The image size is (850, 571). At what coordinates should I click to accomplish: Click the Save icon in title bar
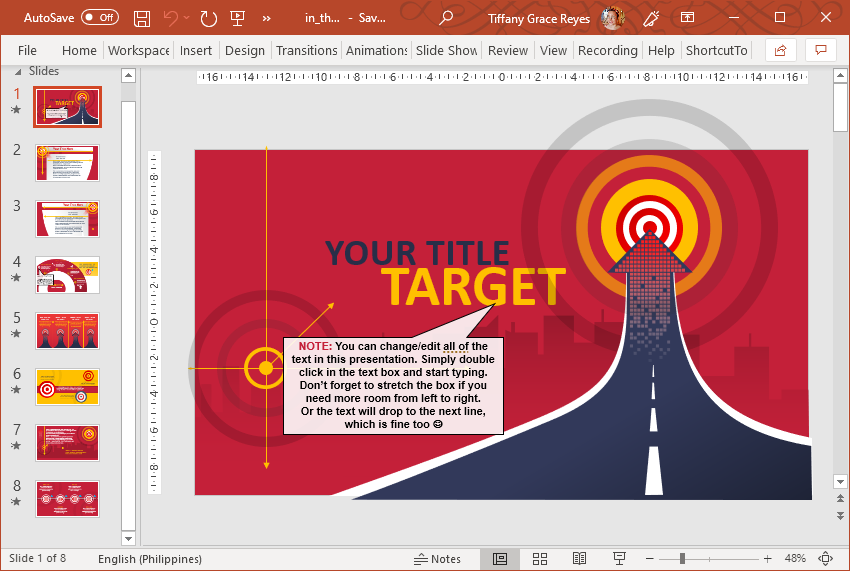point(142,18)
